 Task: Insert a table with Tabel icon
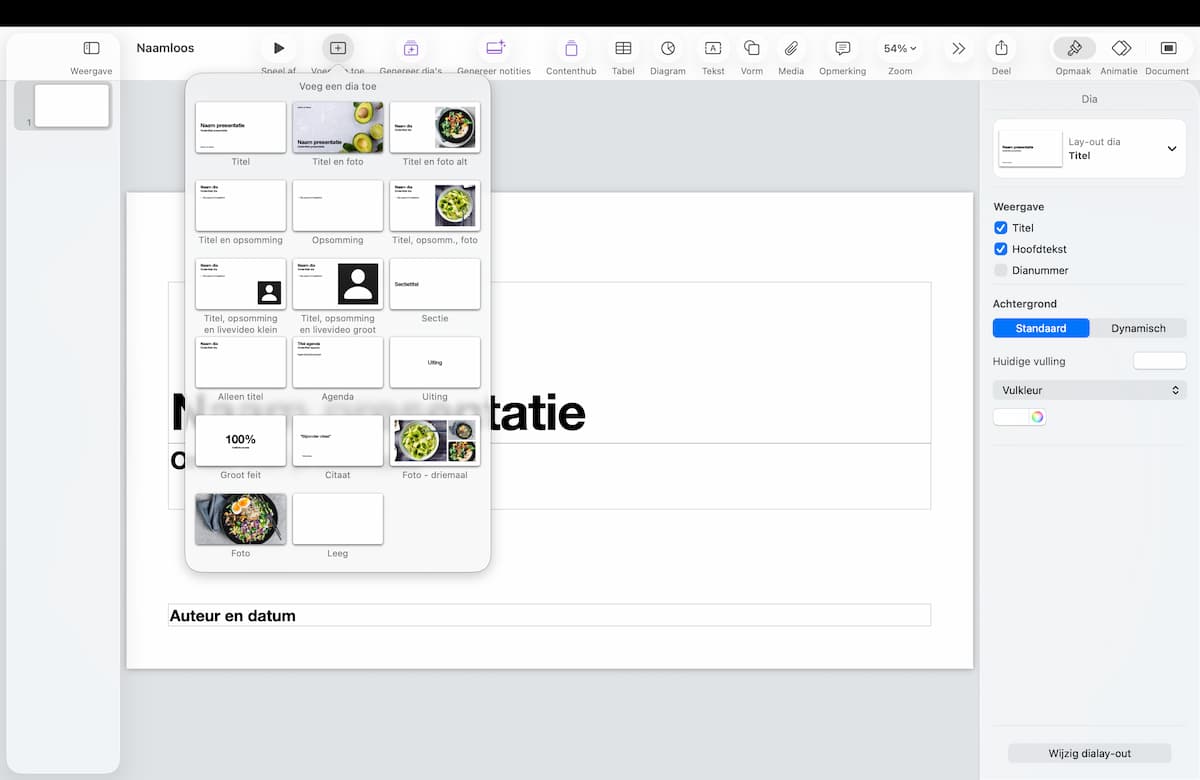623,48
